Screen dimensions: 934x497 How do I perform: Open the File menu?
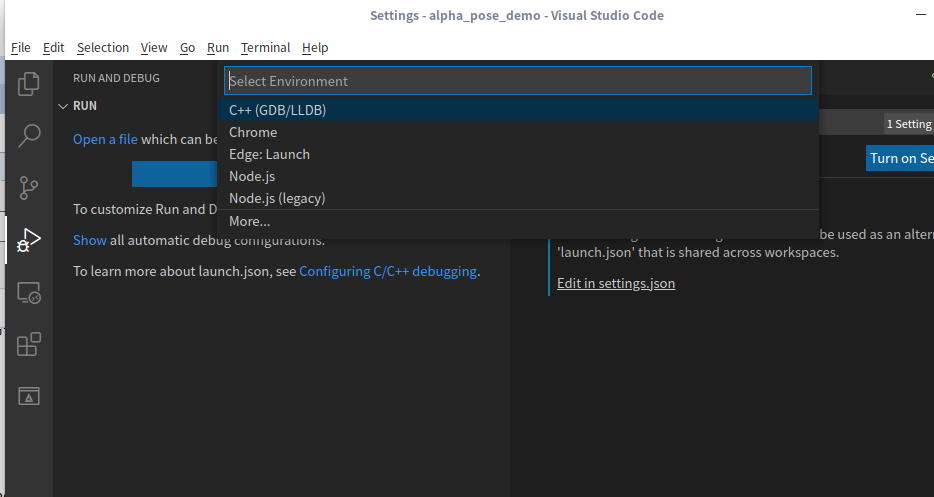pyautogui.click(x=20, y=48)
